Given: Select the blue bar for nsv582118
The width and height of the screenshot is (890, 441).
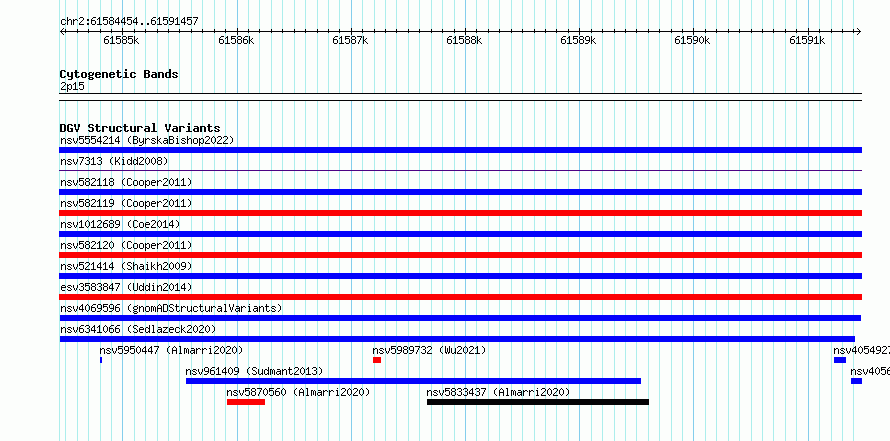Looking at the screenshot, I should point(460,192).
